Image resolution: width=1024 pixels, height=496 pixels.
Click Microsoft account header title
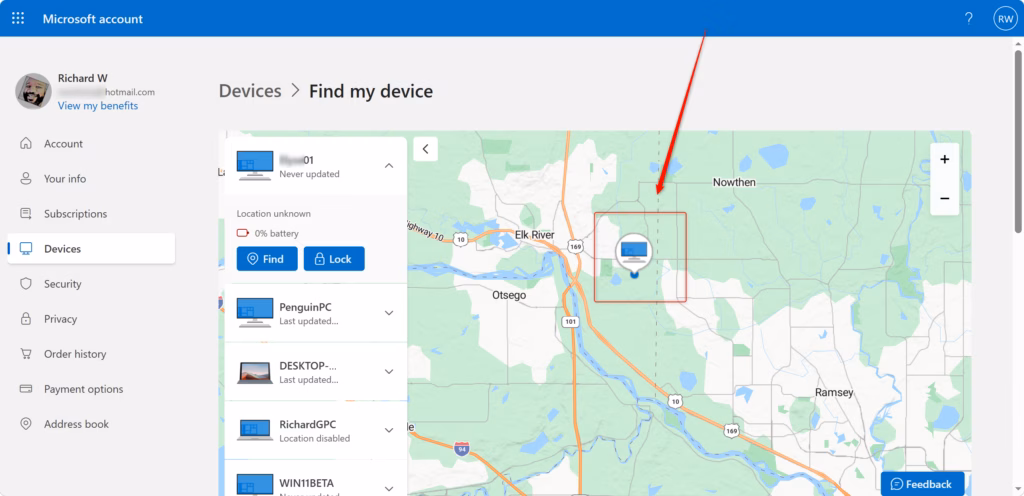coord(93,19)
